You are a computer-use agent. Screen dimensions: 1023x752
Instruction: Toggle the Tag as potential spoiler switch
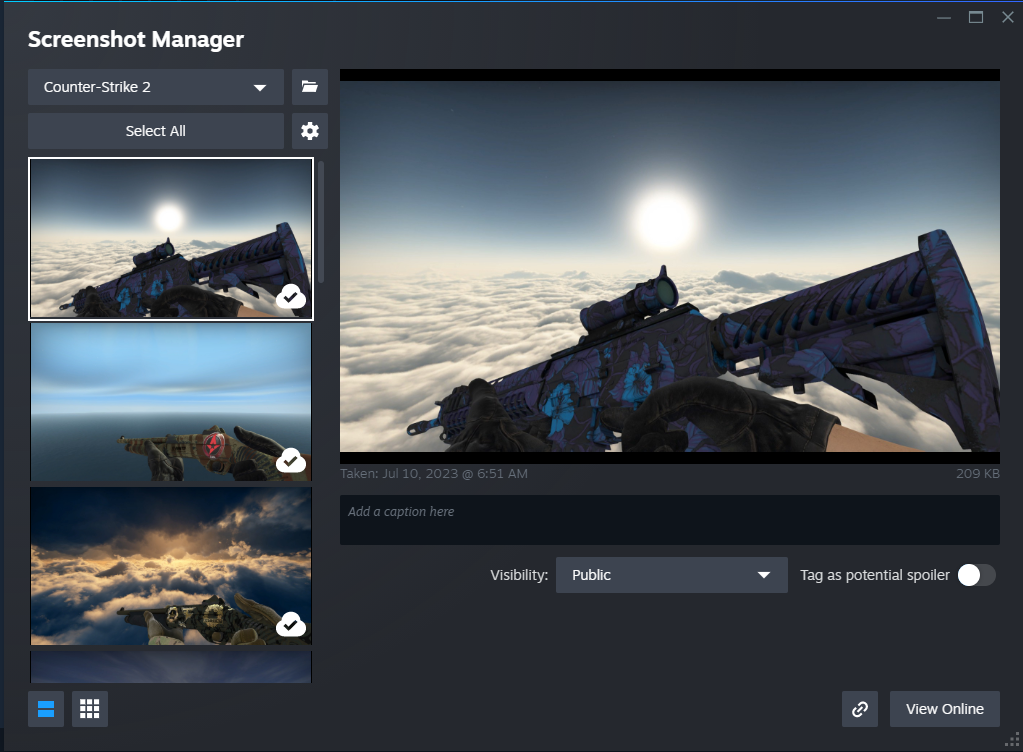(x=977, y=575)
